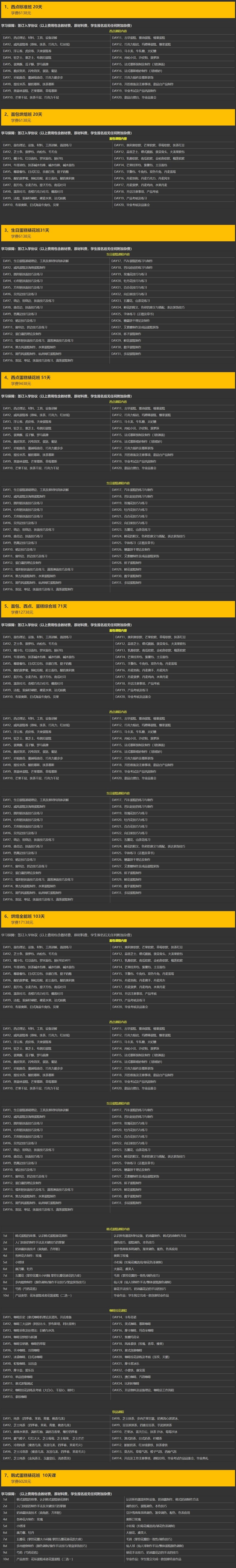Click the 学费9438元 tuition text
This screenshot has height=1568, width=236.
pyautogui.click(x=21, y=384)
